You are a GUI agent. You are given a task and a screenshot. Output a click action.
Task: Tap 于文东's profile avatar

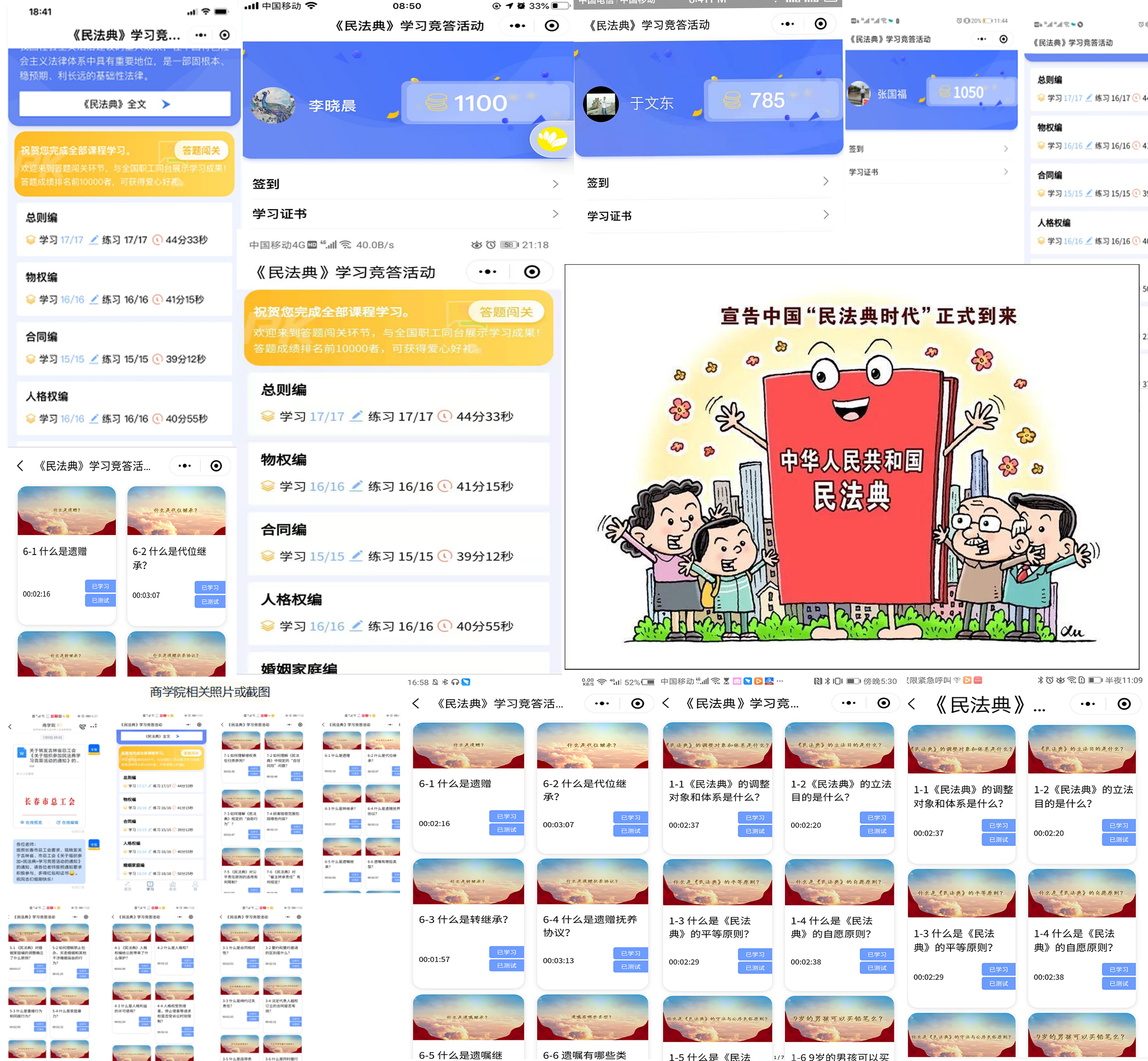600,104
